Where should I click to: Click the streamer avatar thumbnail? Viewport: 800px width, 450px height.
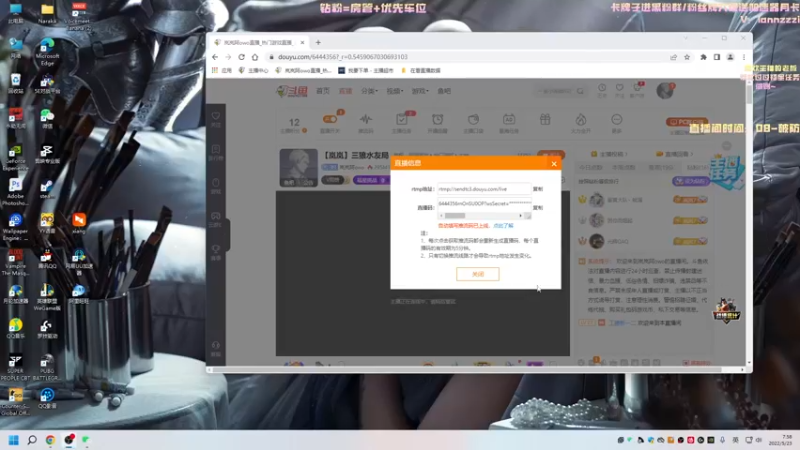click(x=298, y=167)
